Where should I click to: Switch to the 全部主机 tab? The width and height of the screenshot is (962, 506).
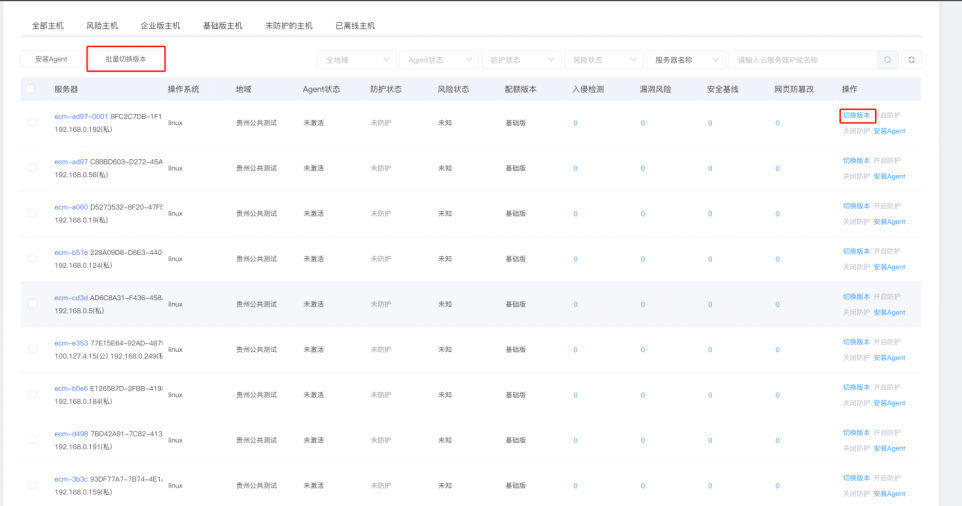(x=47, y=26)
